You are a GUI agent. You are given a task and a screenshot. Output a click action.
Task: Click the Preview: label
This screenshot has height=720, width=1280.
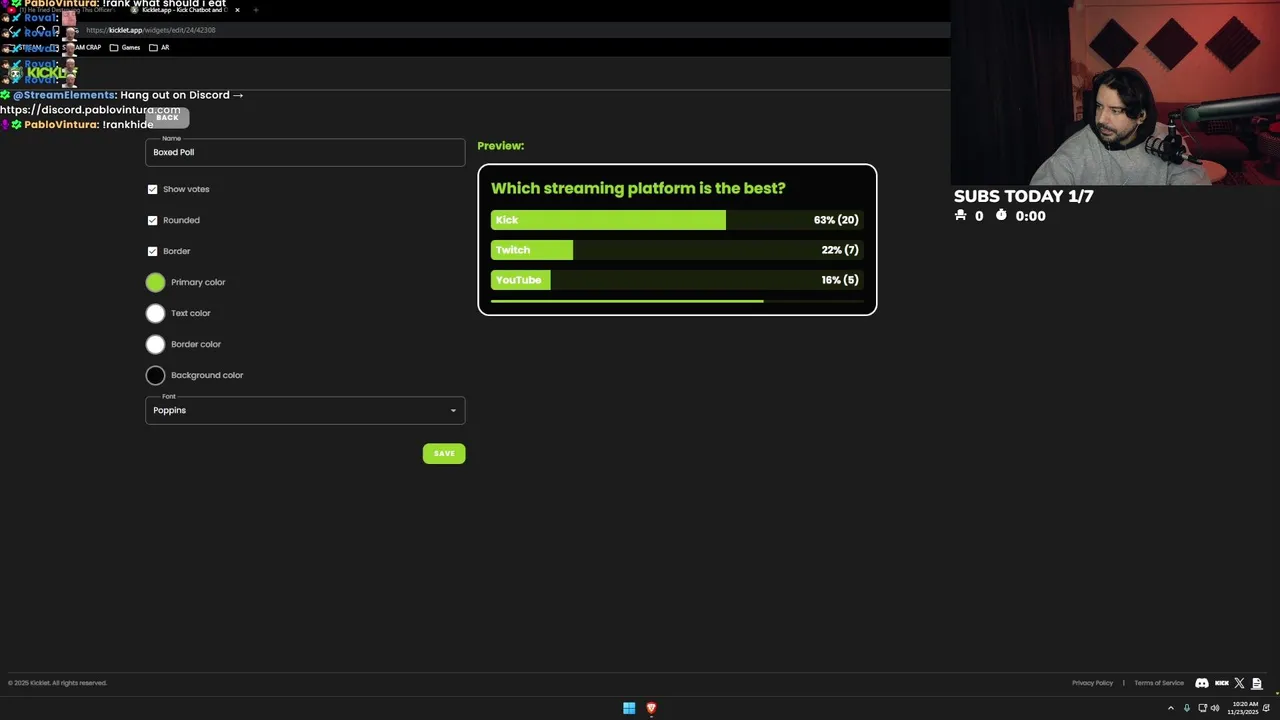click(x=501, y=146)
